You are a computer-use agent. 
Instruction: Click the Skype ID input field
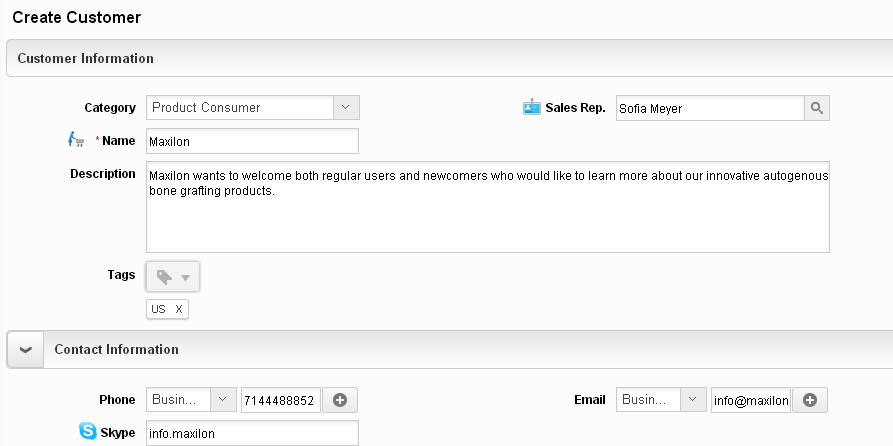[252, 433]
